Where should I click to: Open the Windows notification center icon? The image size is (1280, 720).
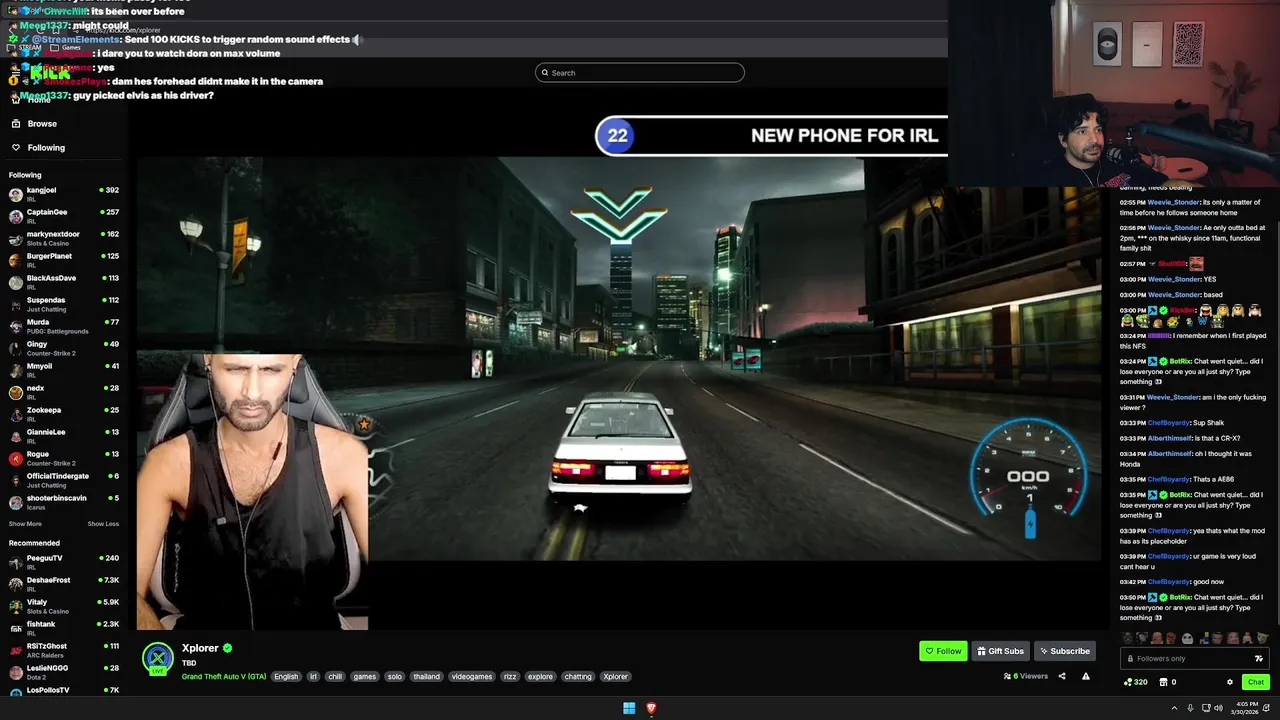tap(1266, 708)
